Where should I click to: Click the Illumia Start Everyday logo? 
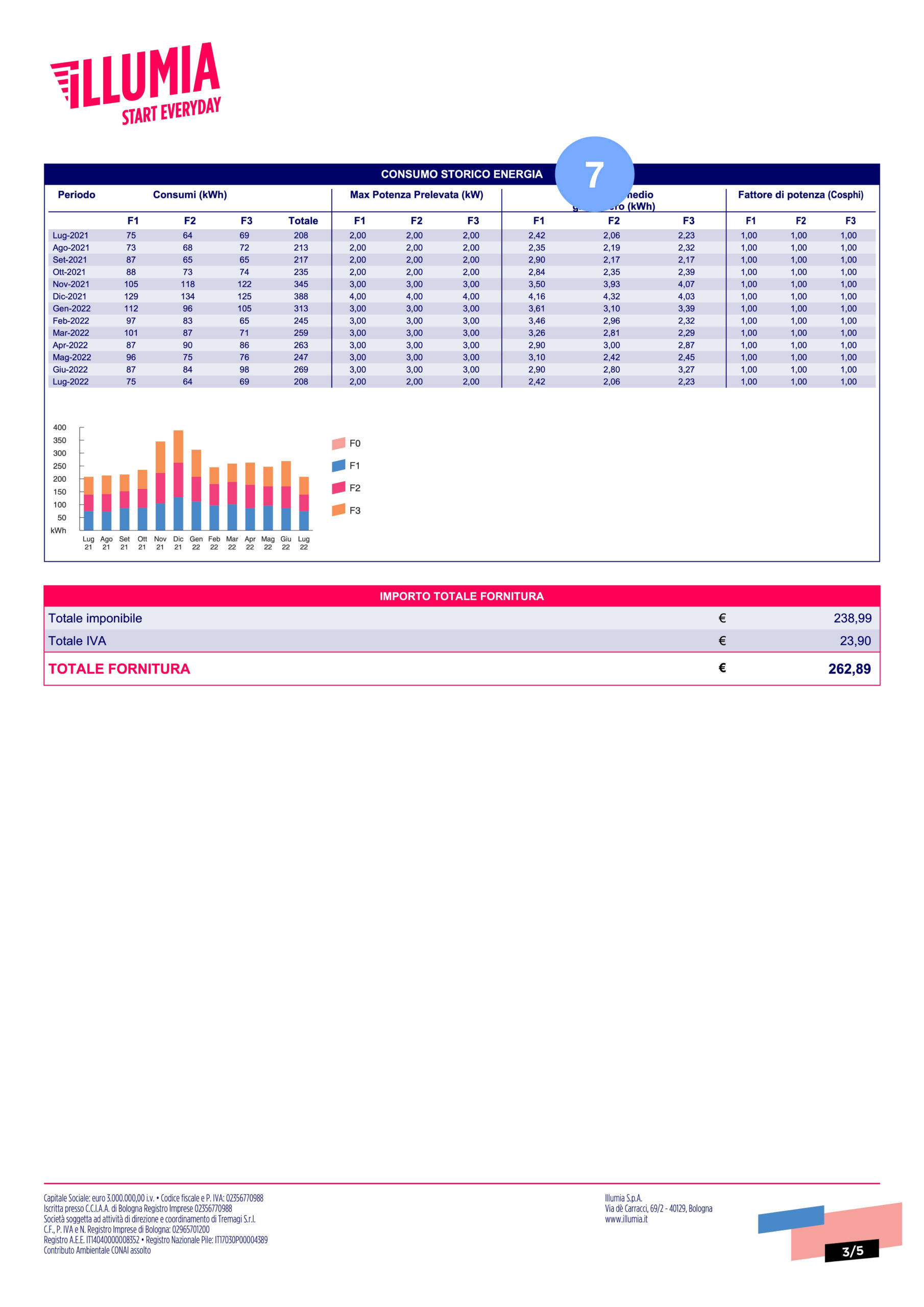click(135, 83)
